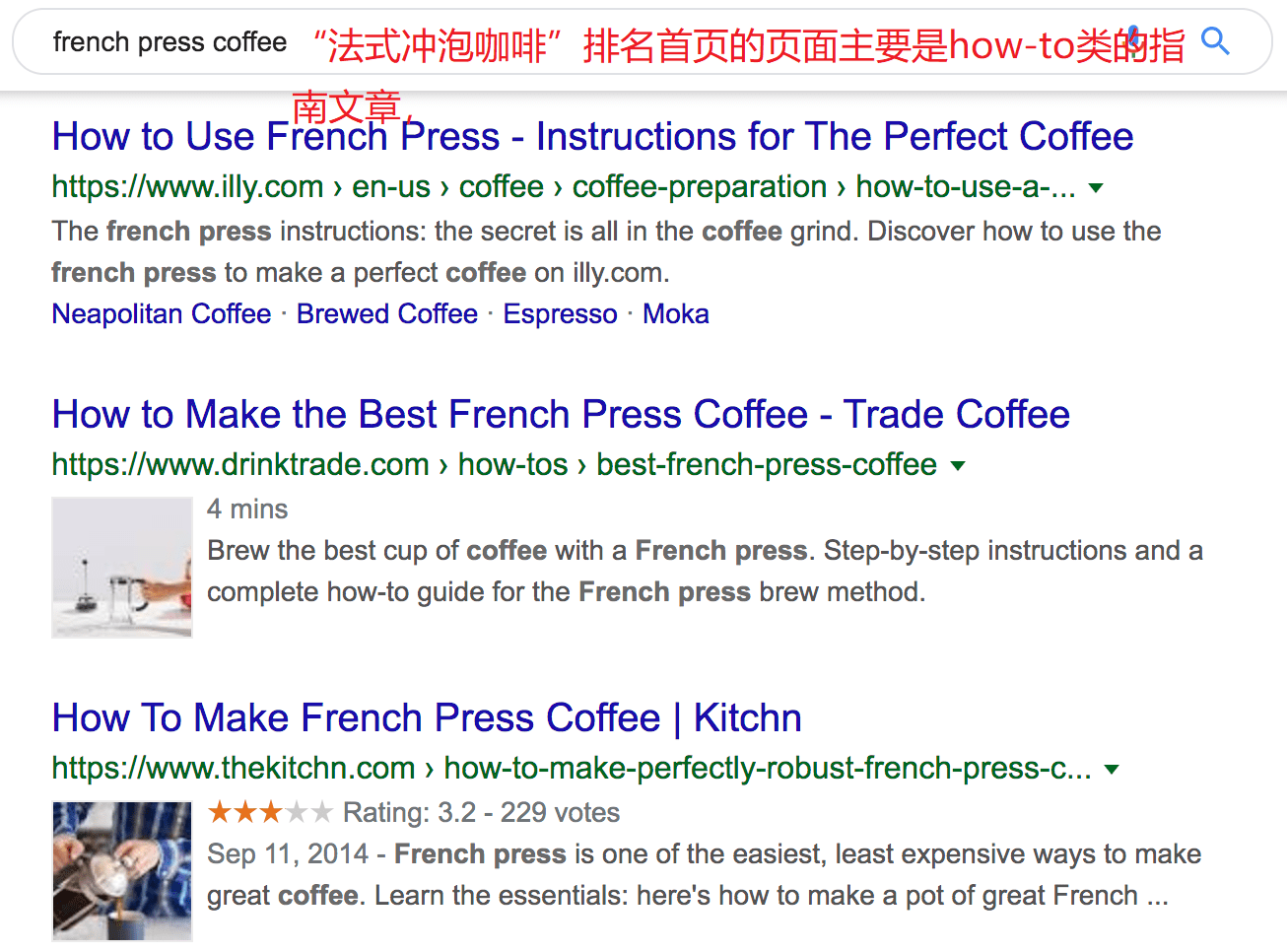Click the orange star rating of the Kitchn result
Viewport: 1287px width, 952px height.
pos(270,812)
